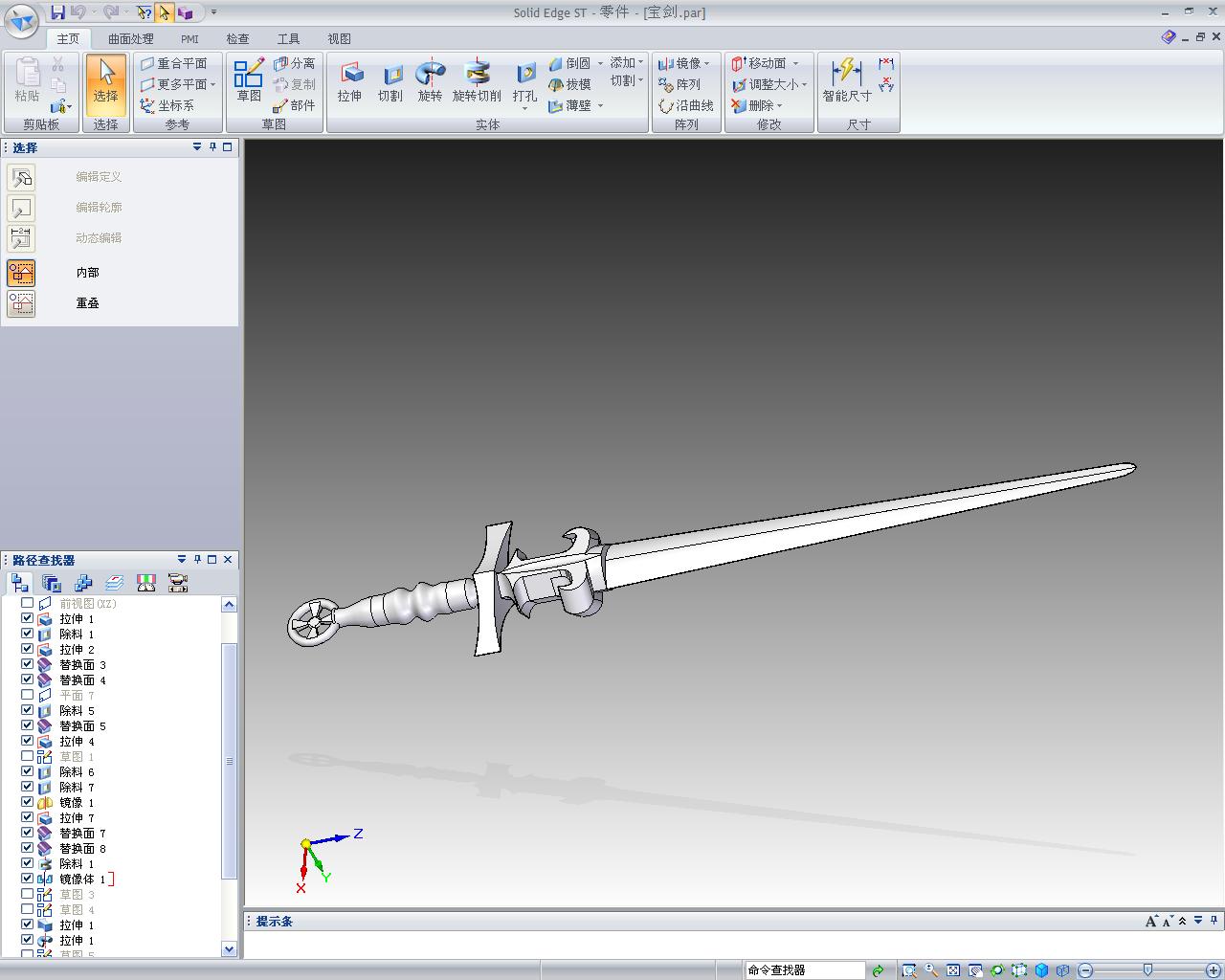Click the 阵列 pattern tool

pyautogui.click(x=679, y=84)
